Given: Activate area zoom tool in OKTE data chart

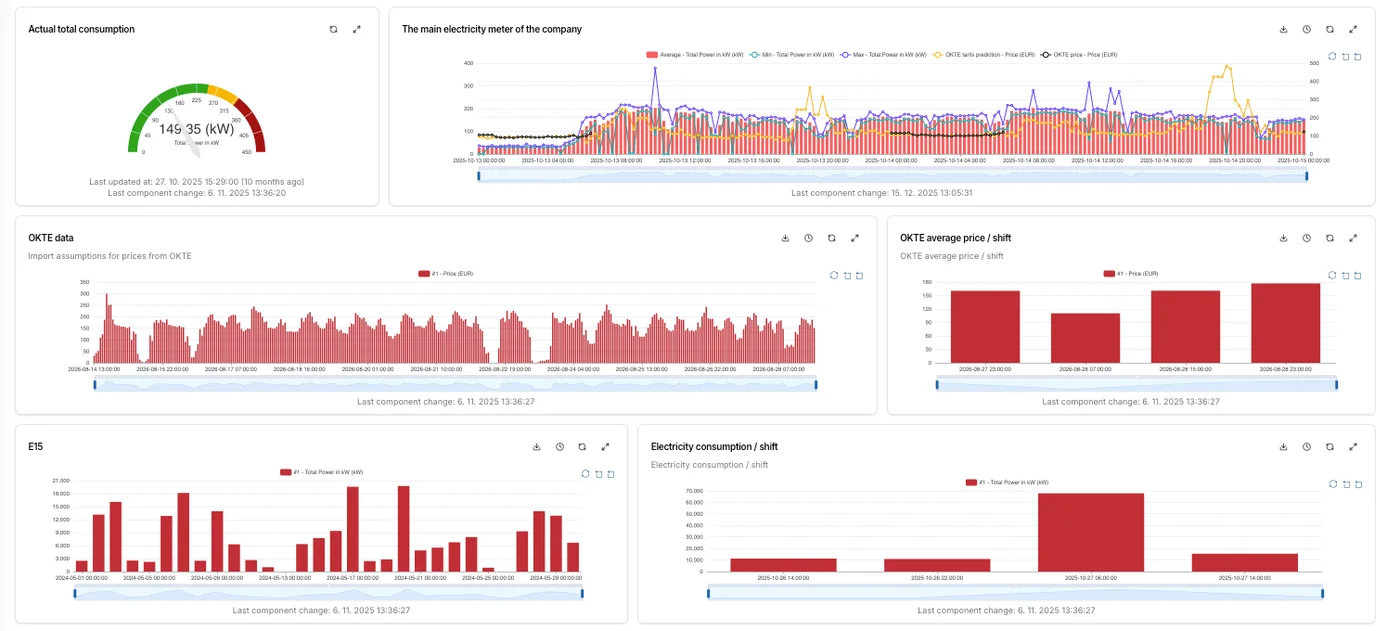Looking at the screenshot, I should pyautogui.click(x=847, y=275).
